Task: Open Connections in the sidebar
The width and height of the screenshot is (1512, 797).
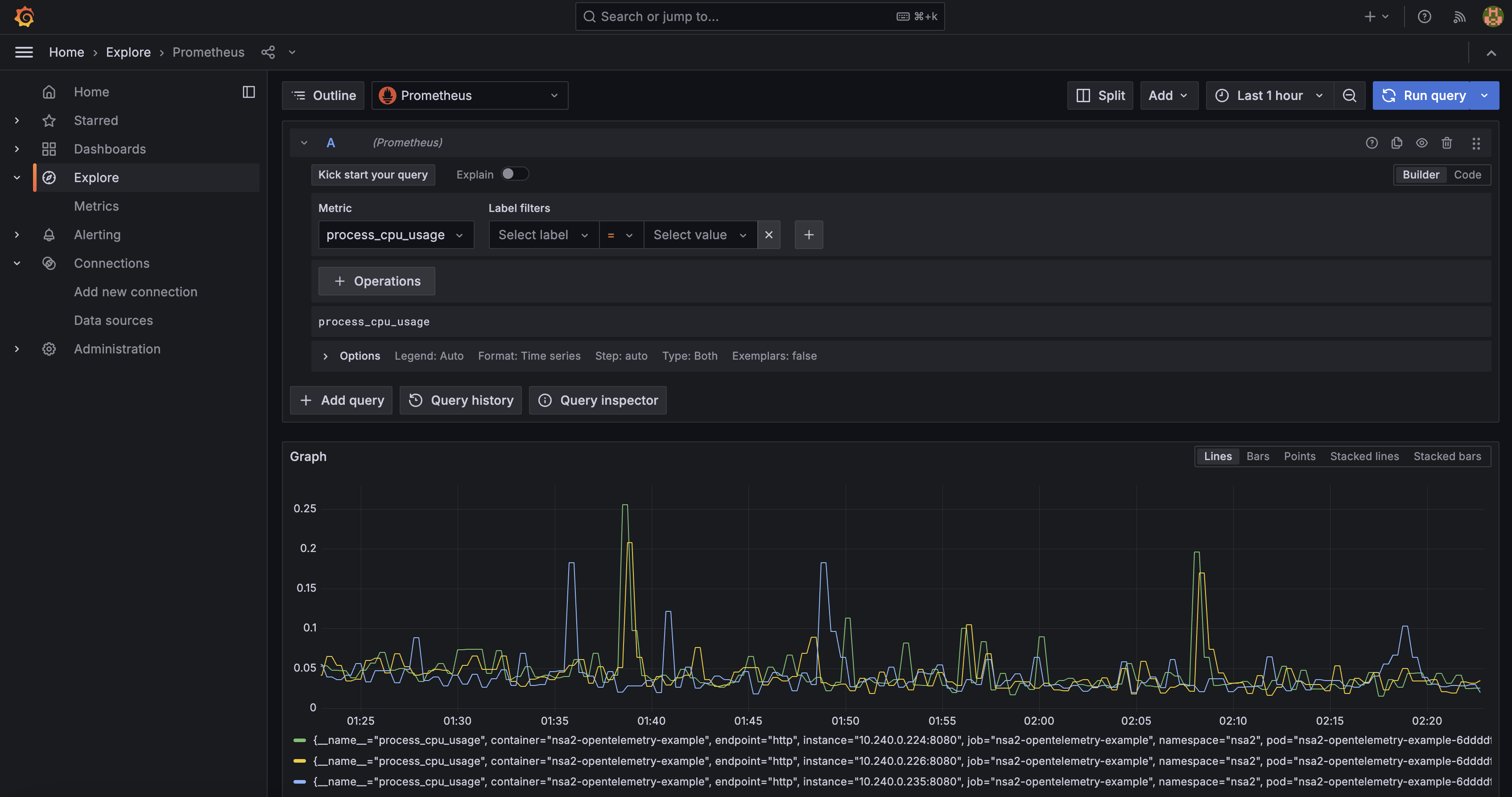Action: point(112,263)
